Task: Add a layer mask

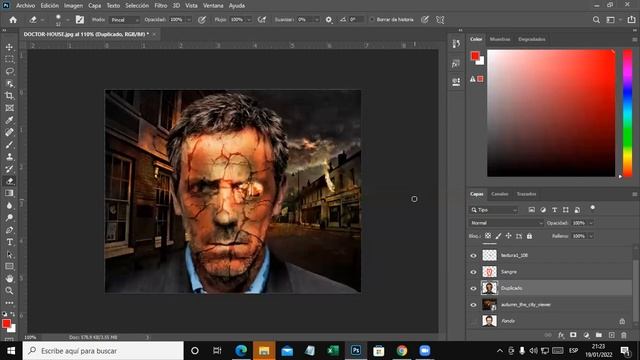Action: (x=573, y=335)
